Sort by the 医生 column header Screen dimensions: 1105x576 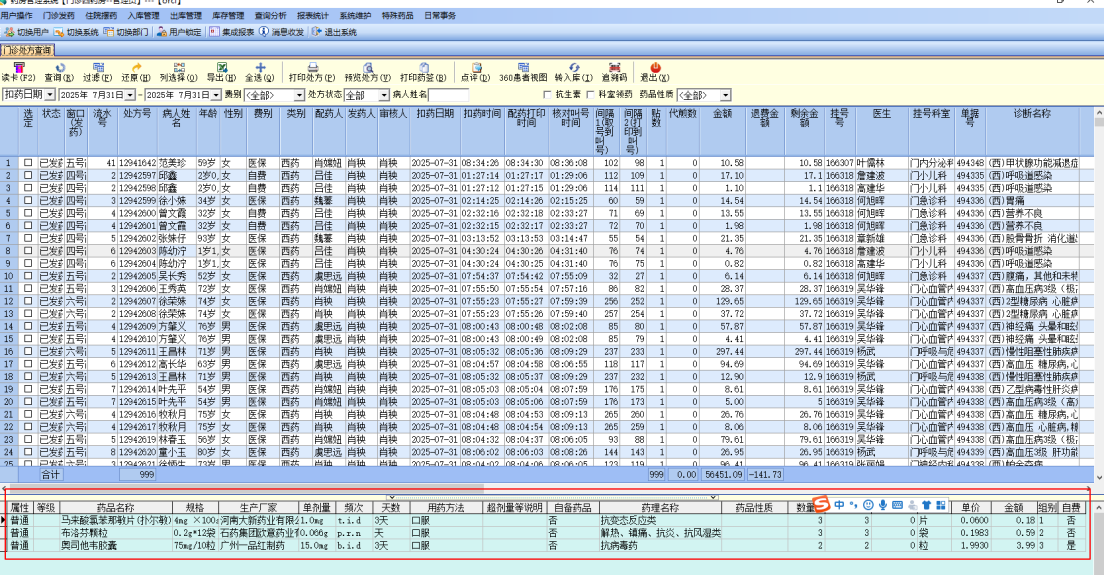point(882,131)
